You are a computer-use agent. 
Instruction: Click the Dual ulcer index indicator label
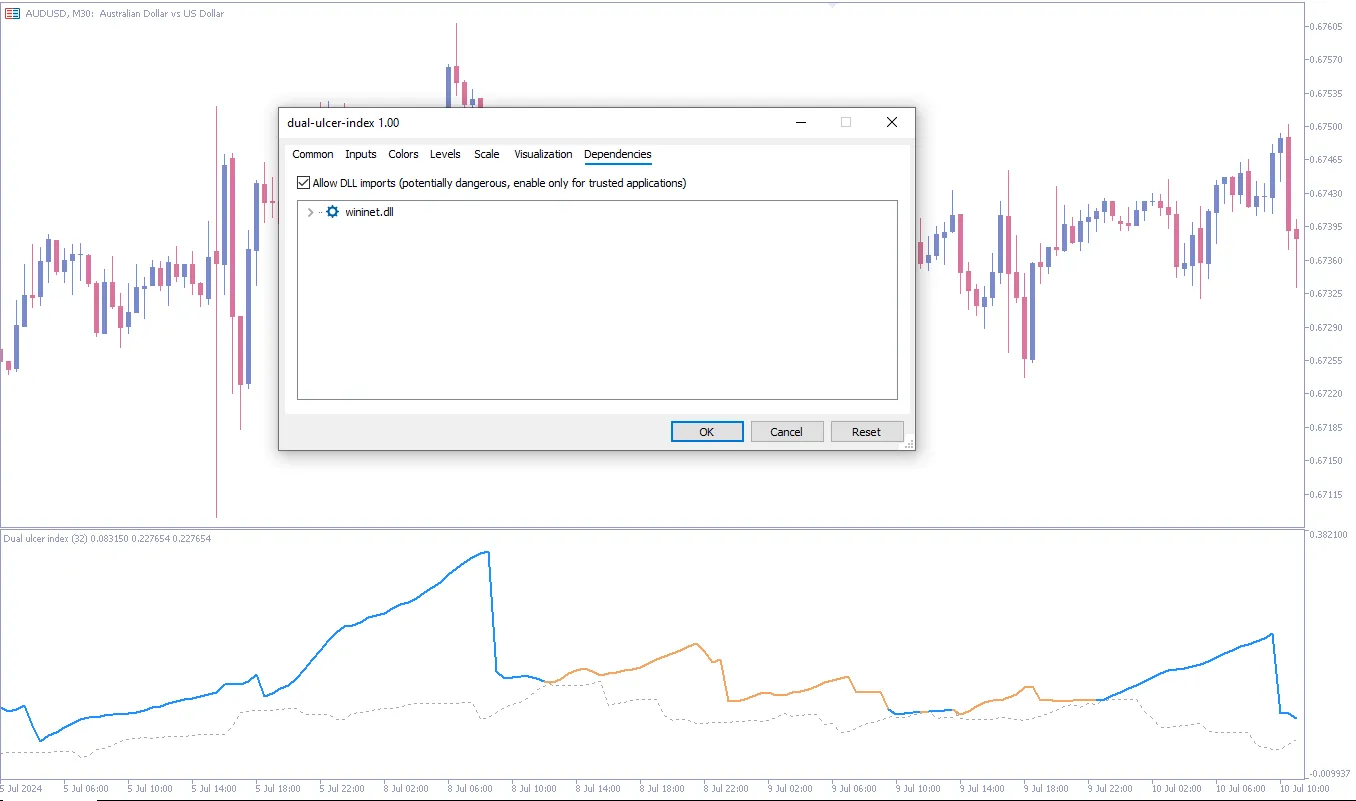[x=107, y=539]
